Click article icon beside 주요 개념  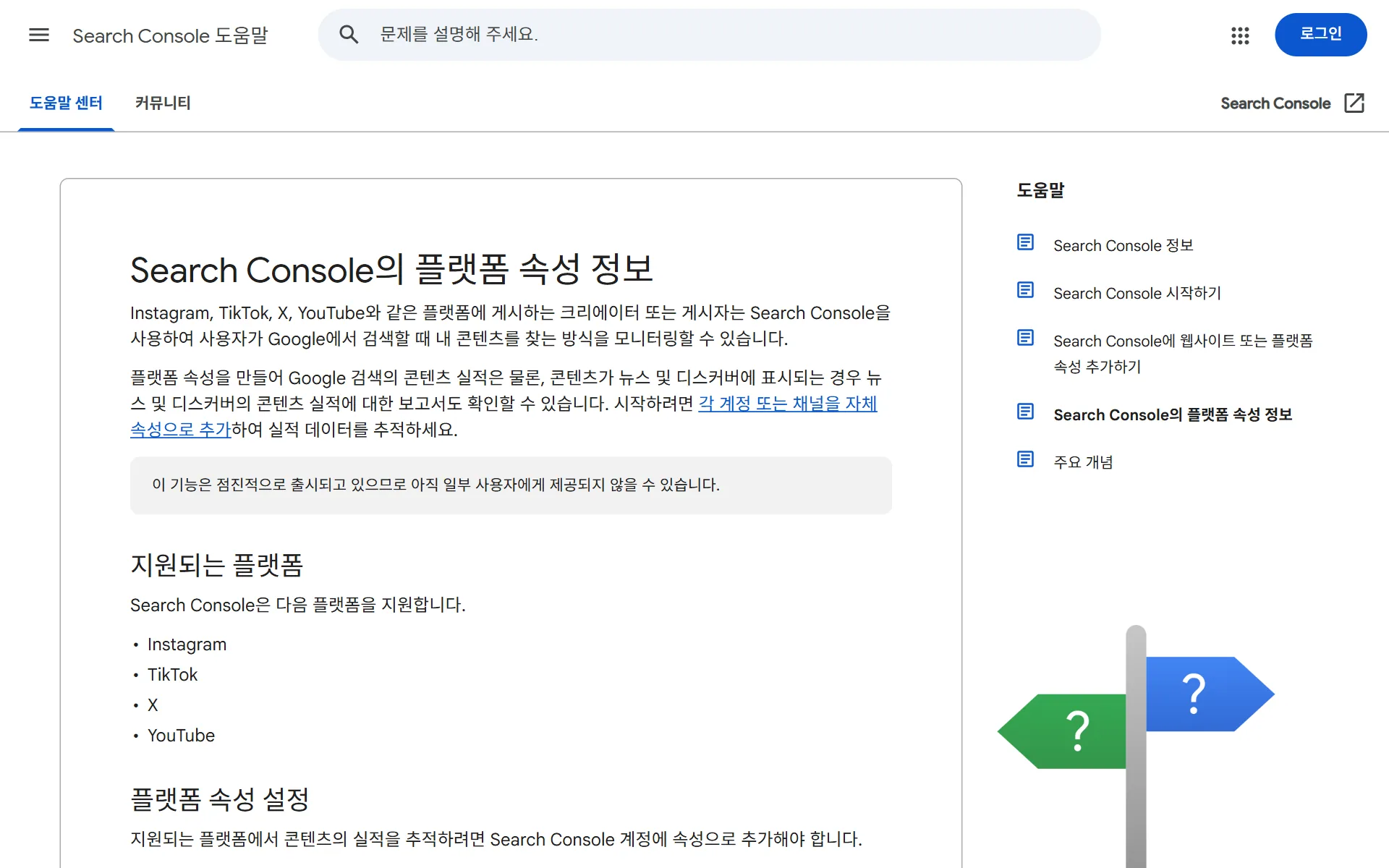click(x=1025, y=459)
